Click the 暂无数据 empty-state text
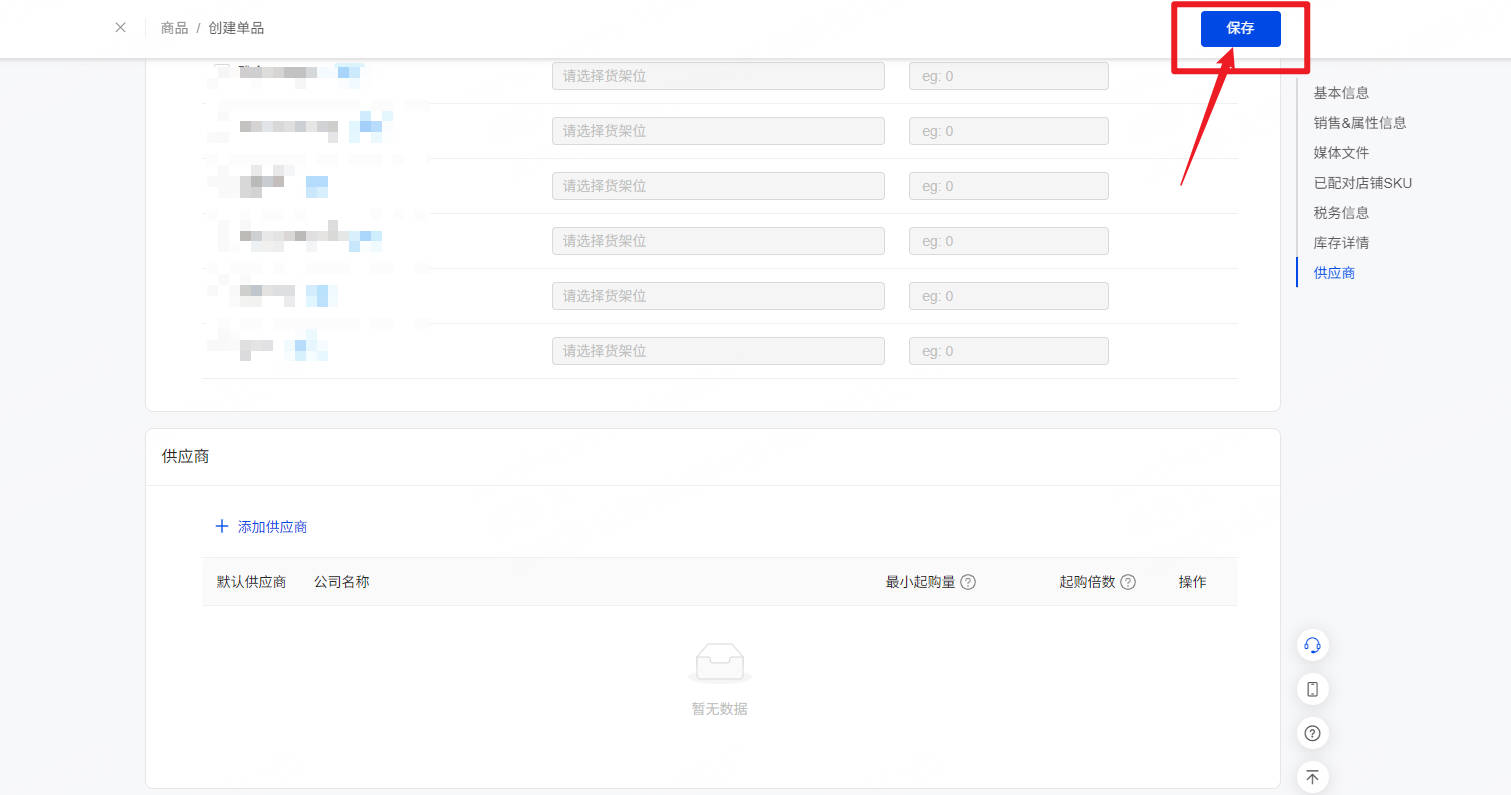 click(x=719, y=709)
